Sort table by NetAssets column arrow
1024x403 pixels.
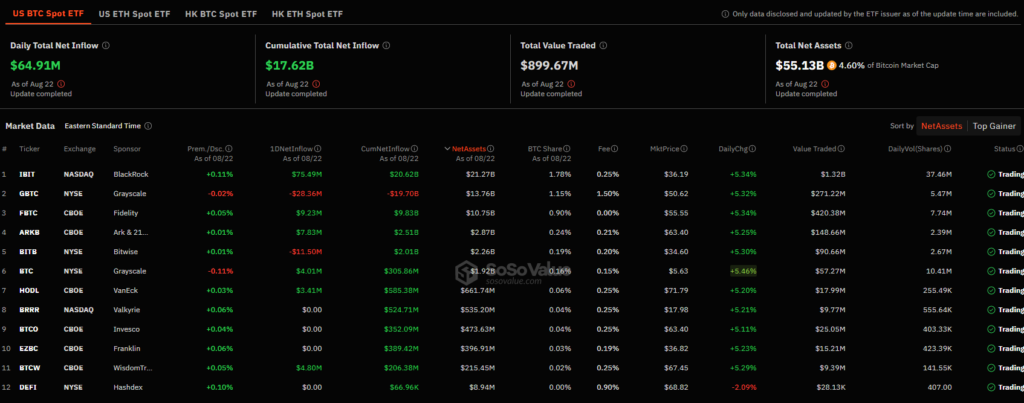pos(447,149)
